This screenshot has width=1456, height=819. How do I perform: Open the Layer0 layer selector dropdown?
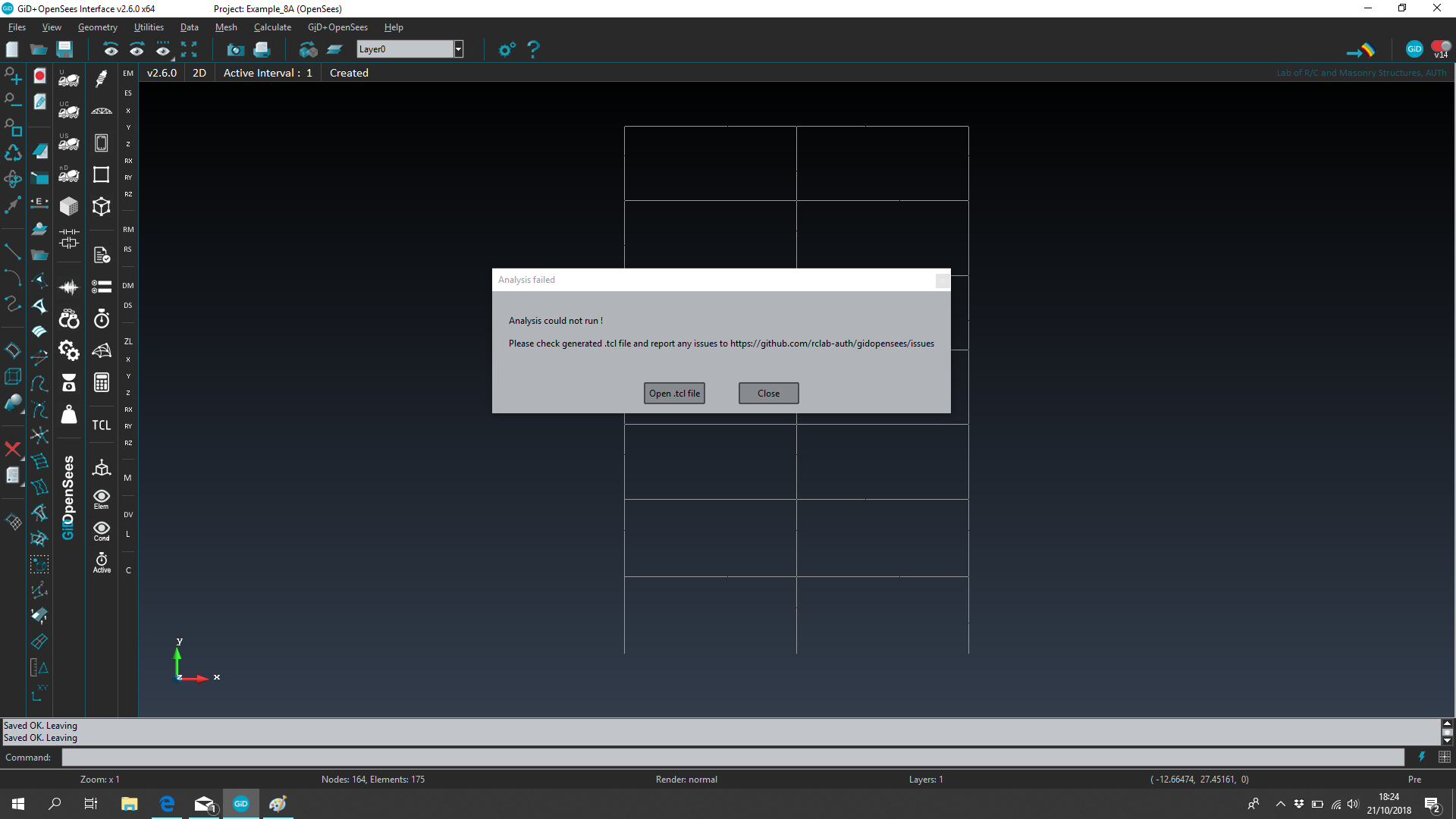click(459, 49)
